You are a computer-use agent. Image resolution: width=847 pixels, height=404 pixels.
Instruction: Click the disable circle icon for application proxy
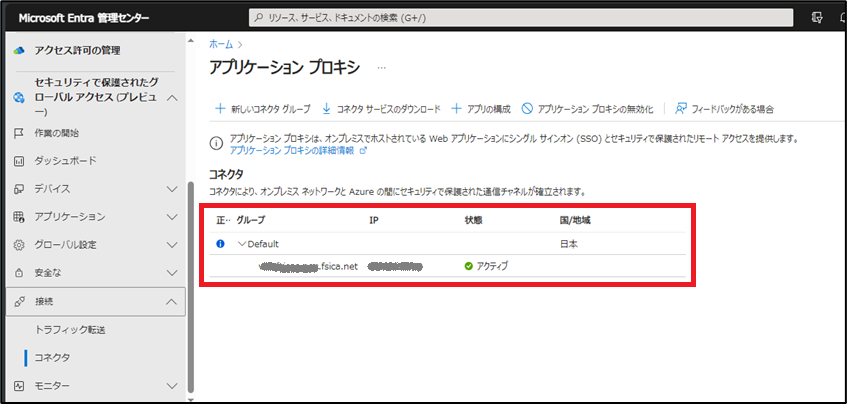[527, 109]
